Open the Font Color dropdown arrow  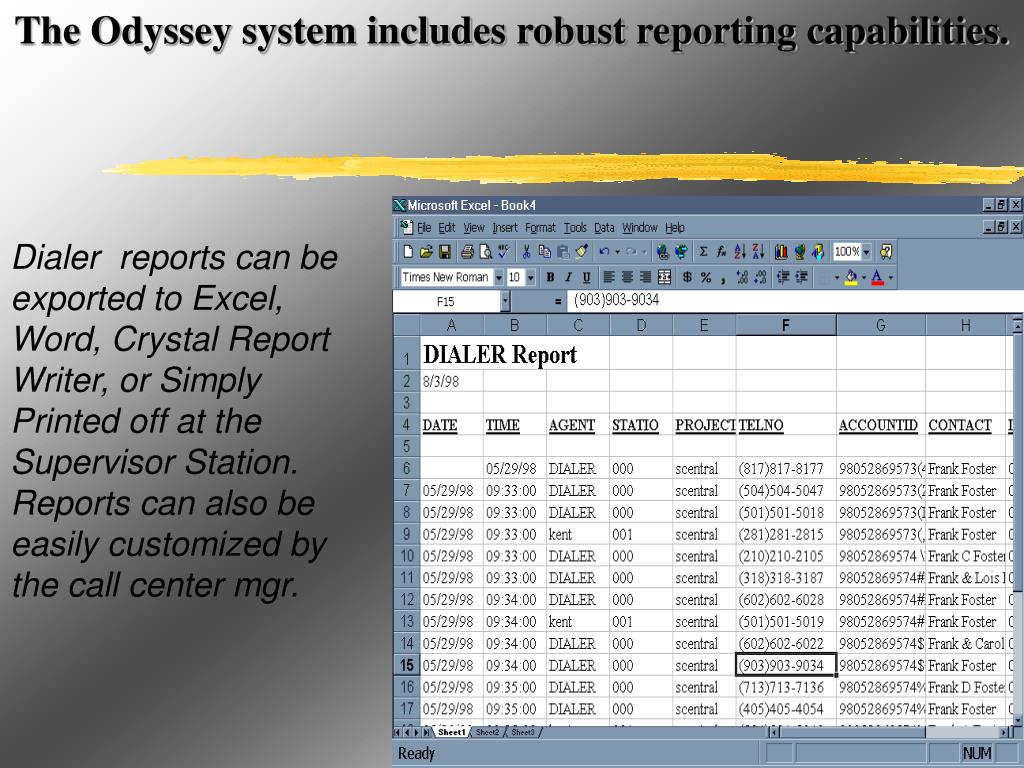click(x=891, y=278)
